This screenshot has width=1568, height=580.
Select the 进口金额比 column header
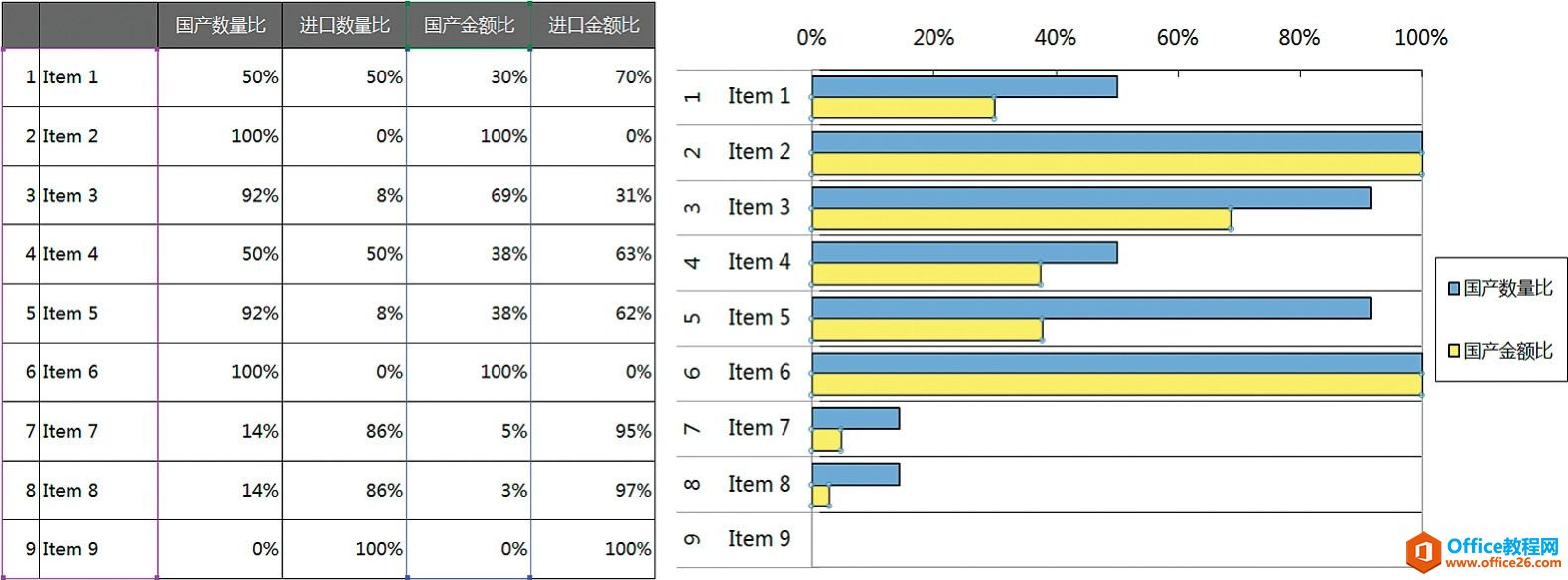(x=593, y=25)
